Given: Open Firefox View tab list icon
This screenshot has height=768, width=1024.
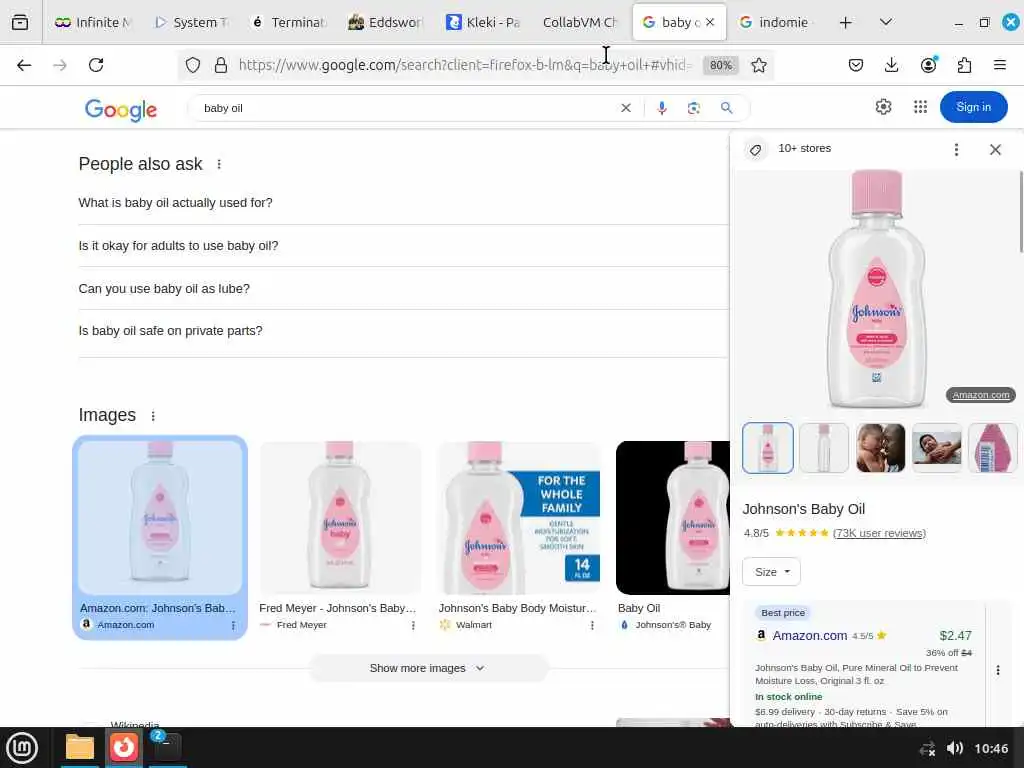Looking at the screenshot, I should tap(20, 22).
